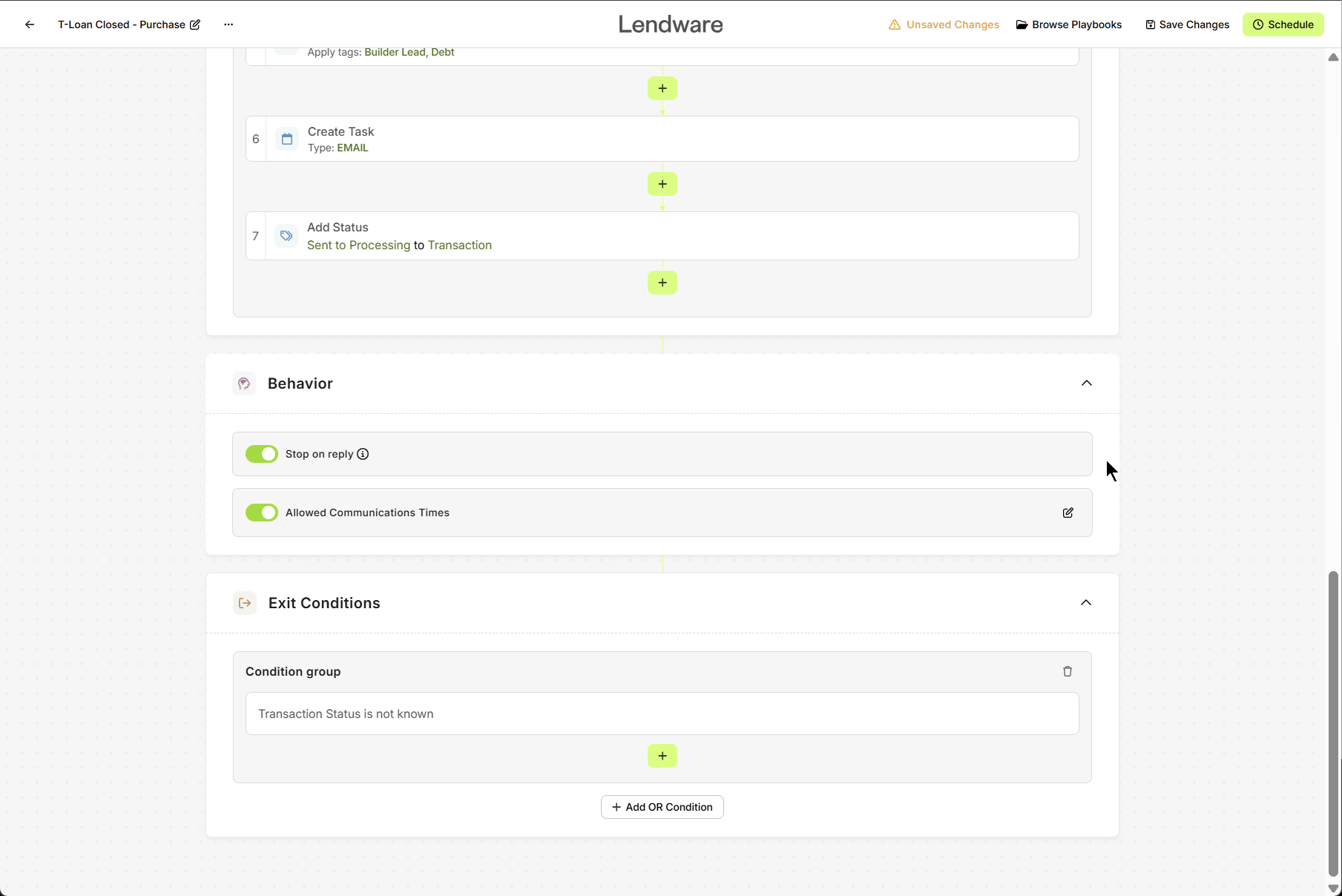Show Stop on reply info tooltip icon
Screen dimensions: 1342x896
[363, 454]
